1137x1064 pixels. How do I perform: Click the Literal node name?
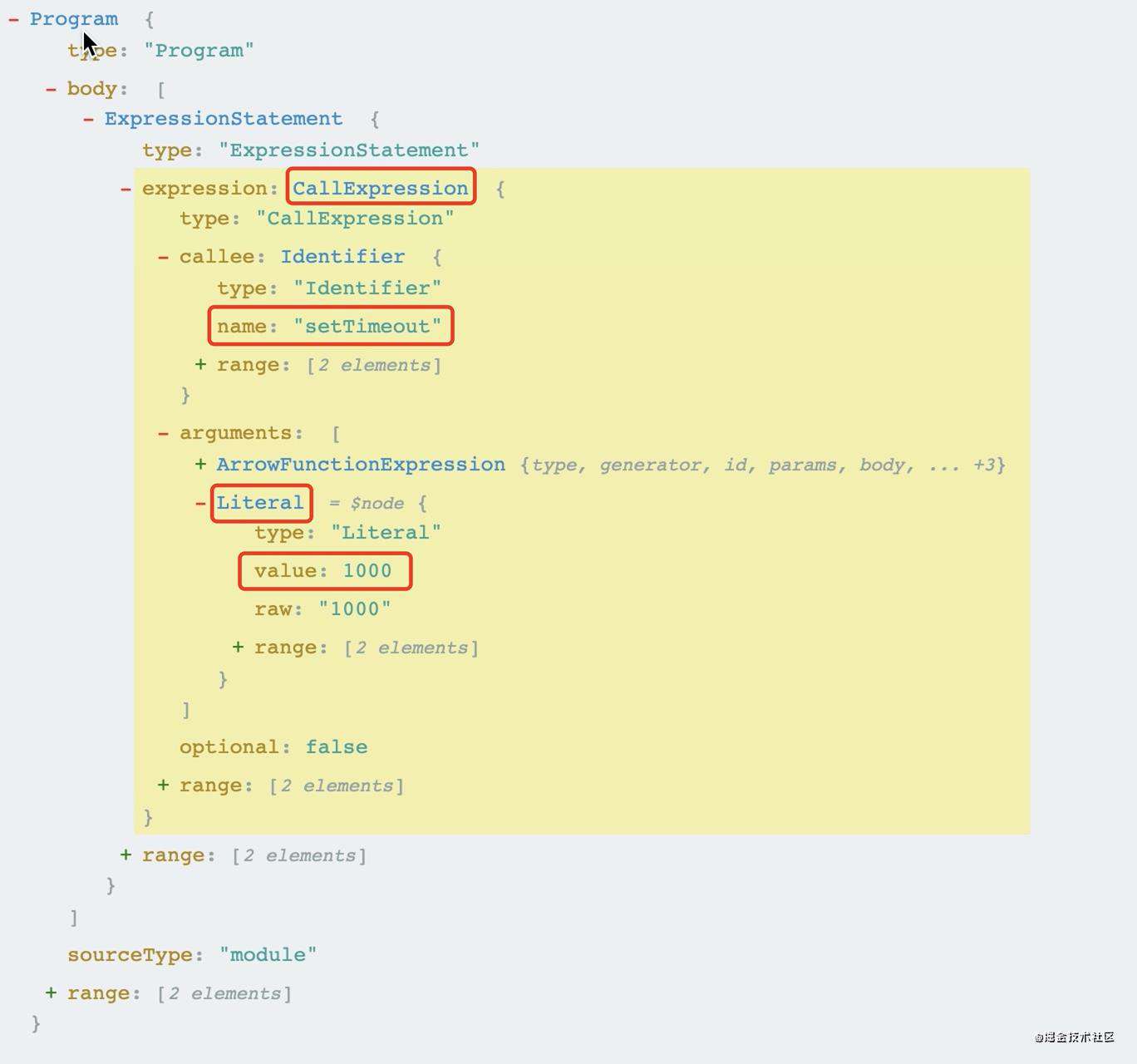(x=260, y=503)
